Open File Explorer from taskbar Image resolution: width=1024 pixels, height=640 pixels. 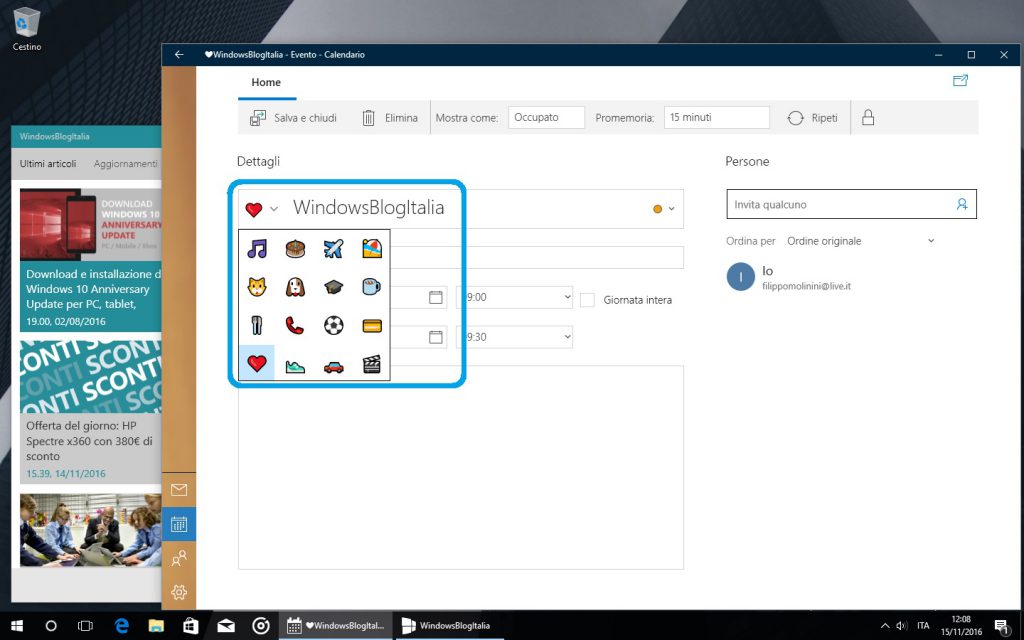(156, 626)
